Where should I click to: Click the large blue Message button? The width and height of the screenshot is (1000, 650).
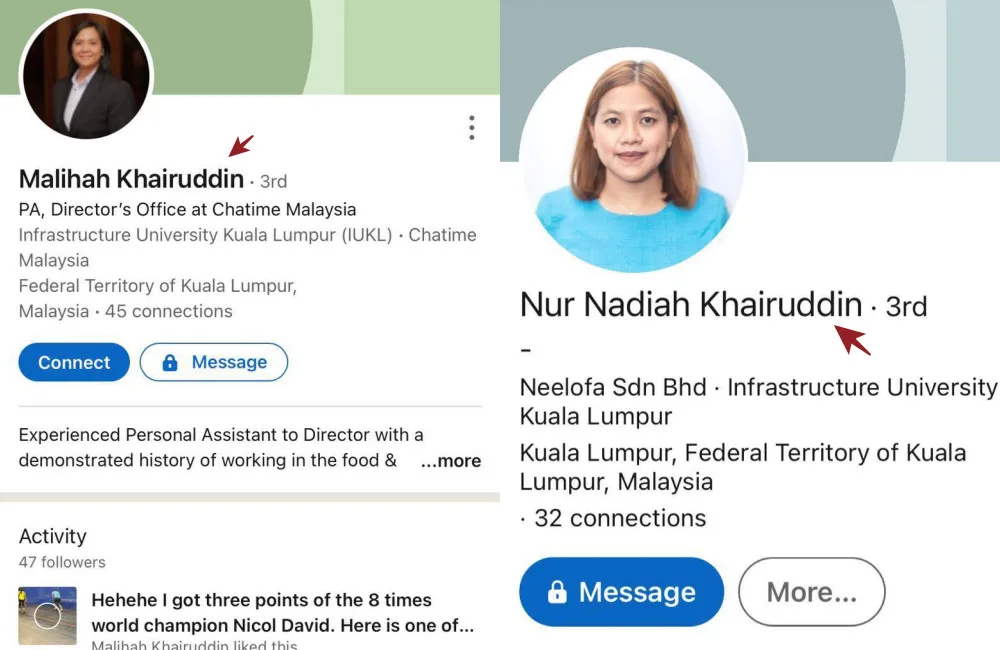point(621,592)
